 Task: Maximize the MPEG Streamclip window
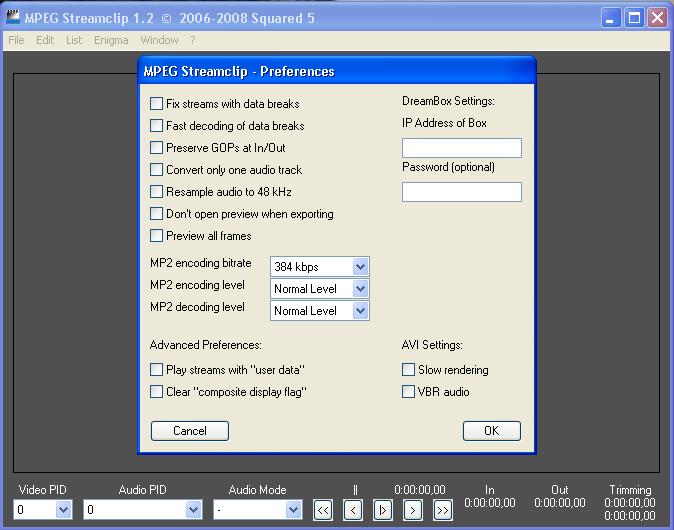pyautogui.click(x=634, y=18)
